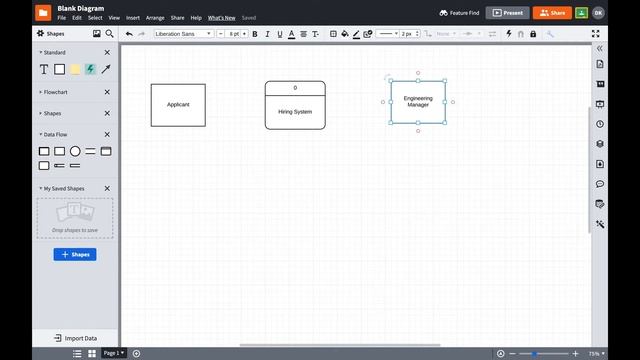Open the Insert menu
The image size is (640, 360).
click(133, 18)
